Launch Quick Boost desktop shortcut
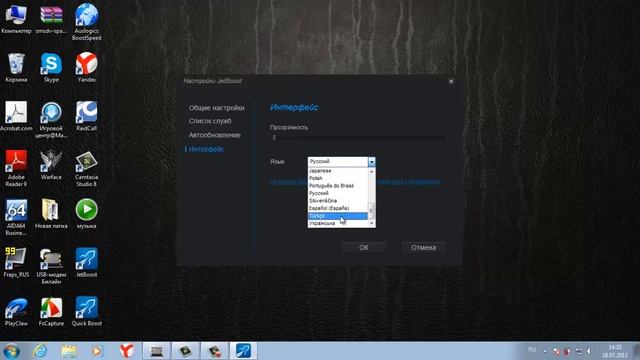 pyautogui.click(x=87, y=311)
